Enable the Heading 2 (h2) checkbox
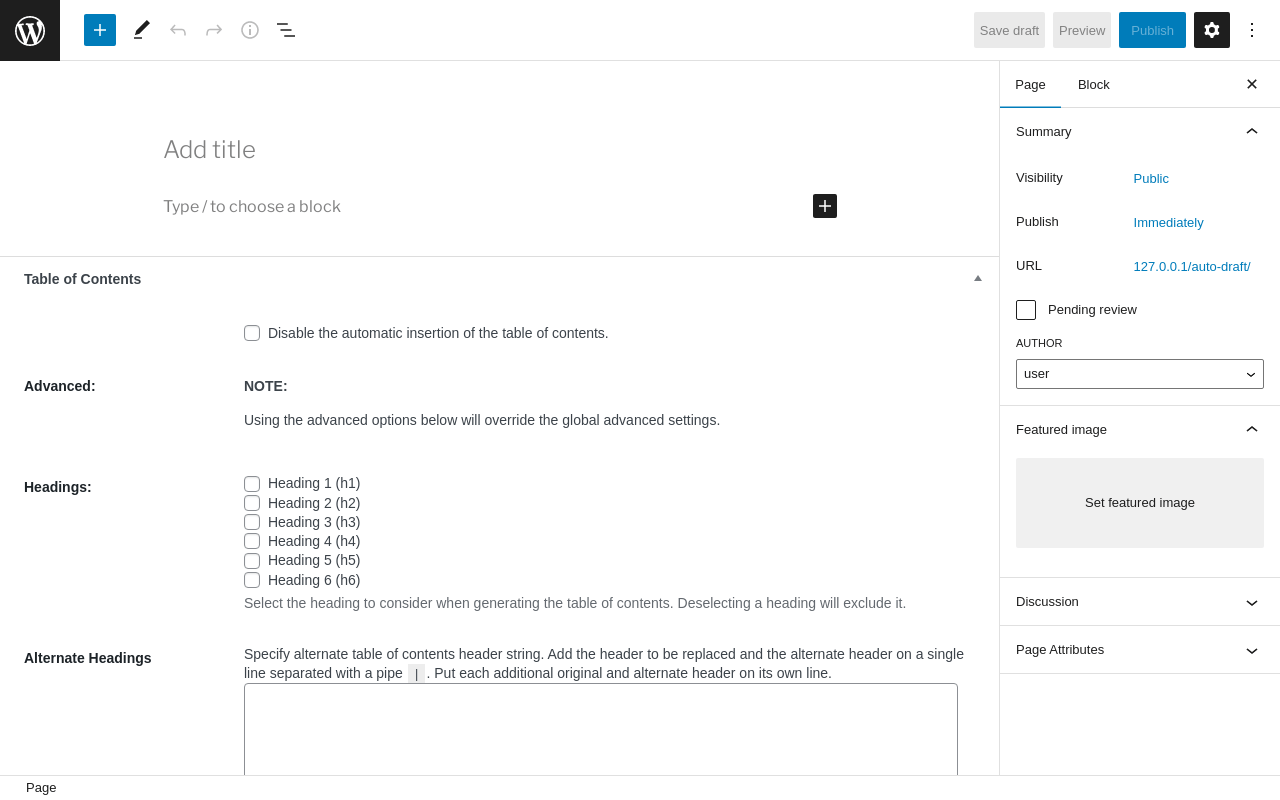 point(252,503)
